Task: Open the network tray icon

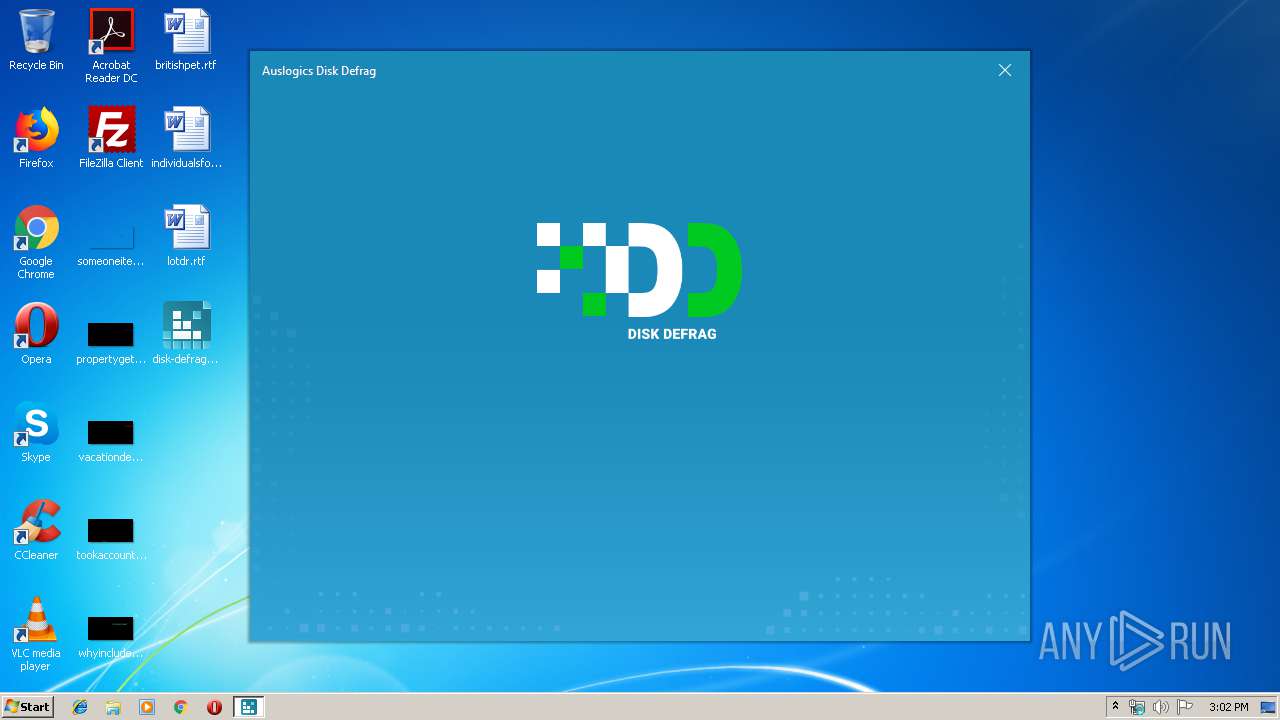Action: click(1137, 707)
